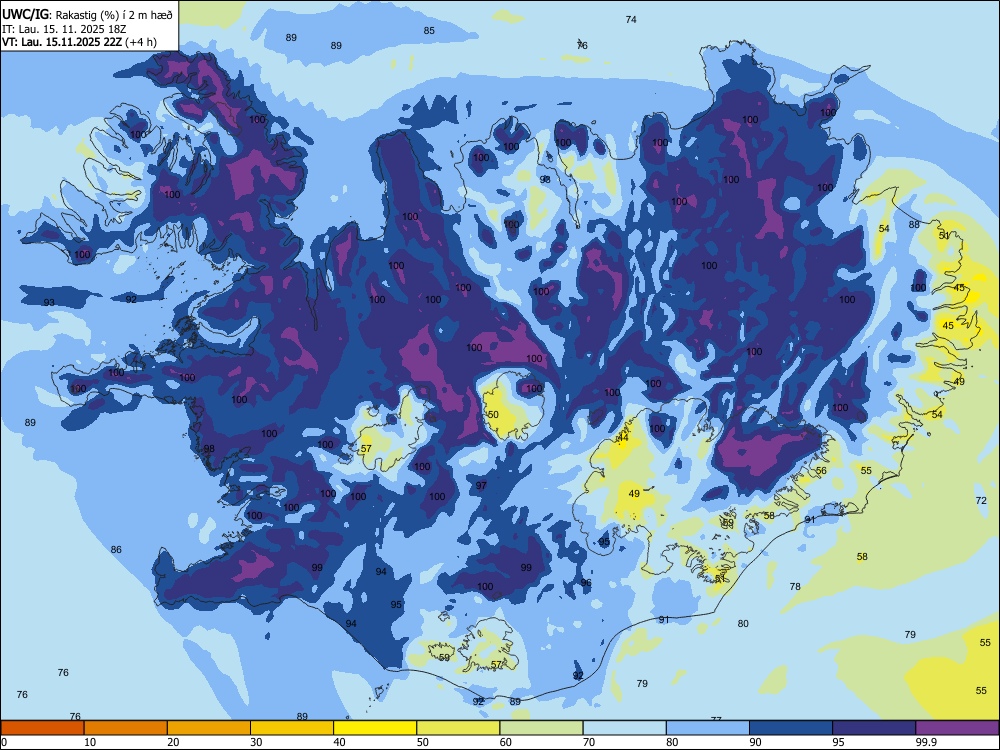
Task: Select the '85' humidity value on the map
Action: tap(429, 31)
